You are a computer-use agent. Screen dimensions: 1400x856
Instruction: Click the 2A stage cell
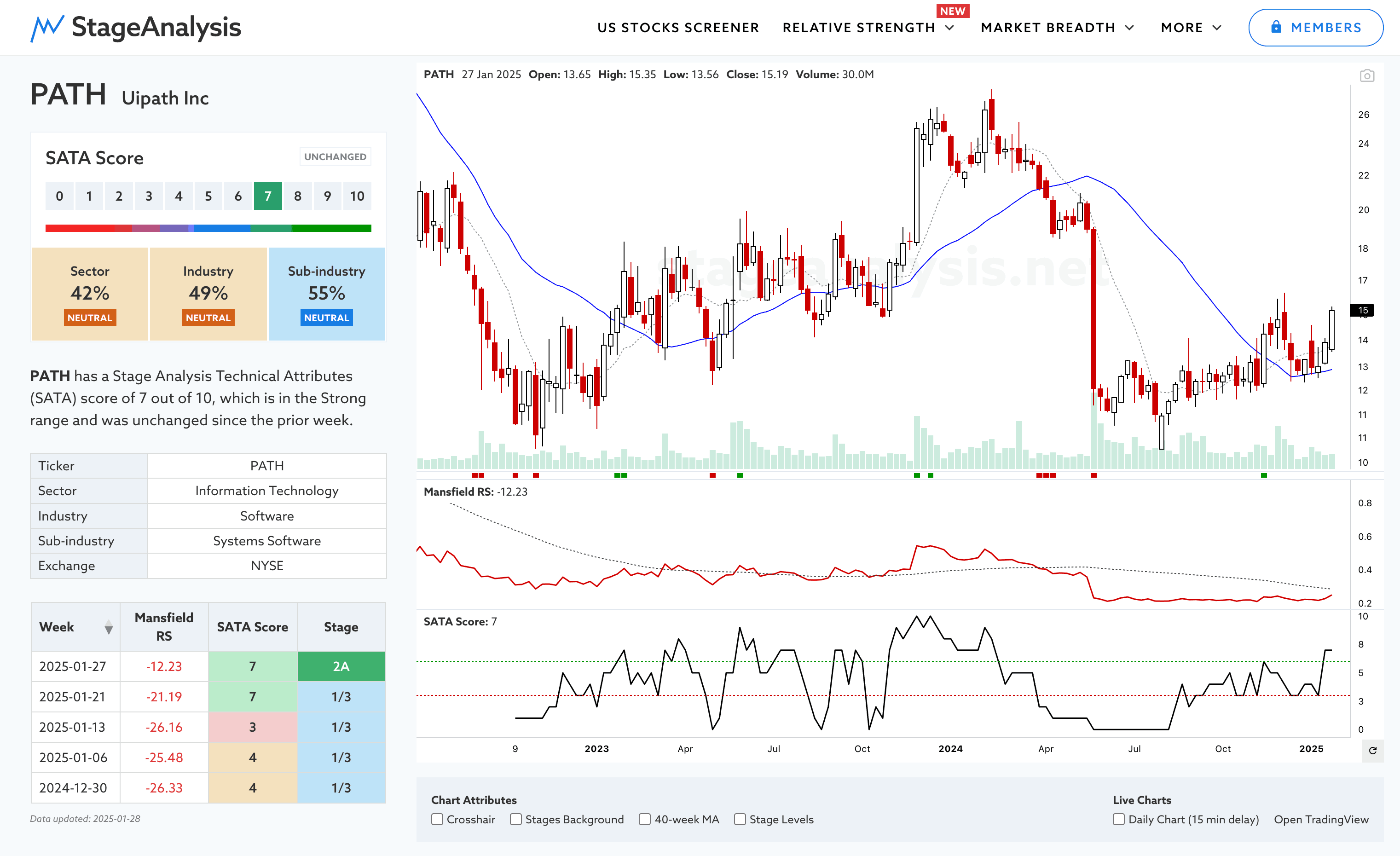pyautogui.click(x=341, y=666)
